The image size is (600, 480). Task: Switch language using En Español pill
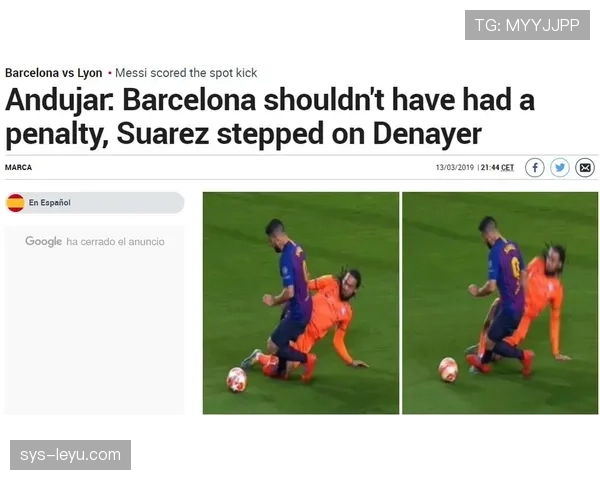pos(95,203)
